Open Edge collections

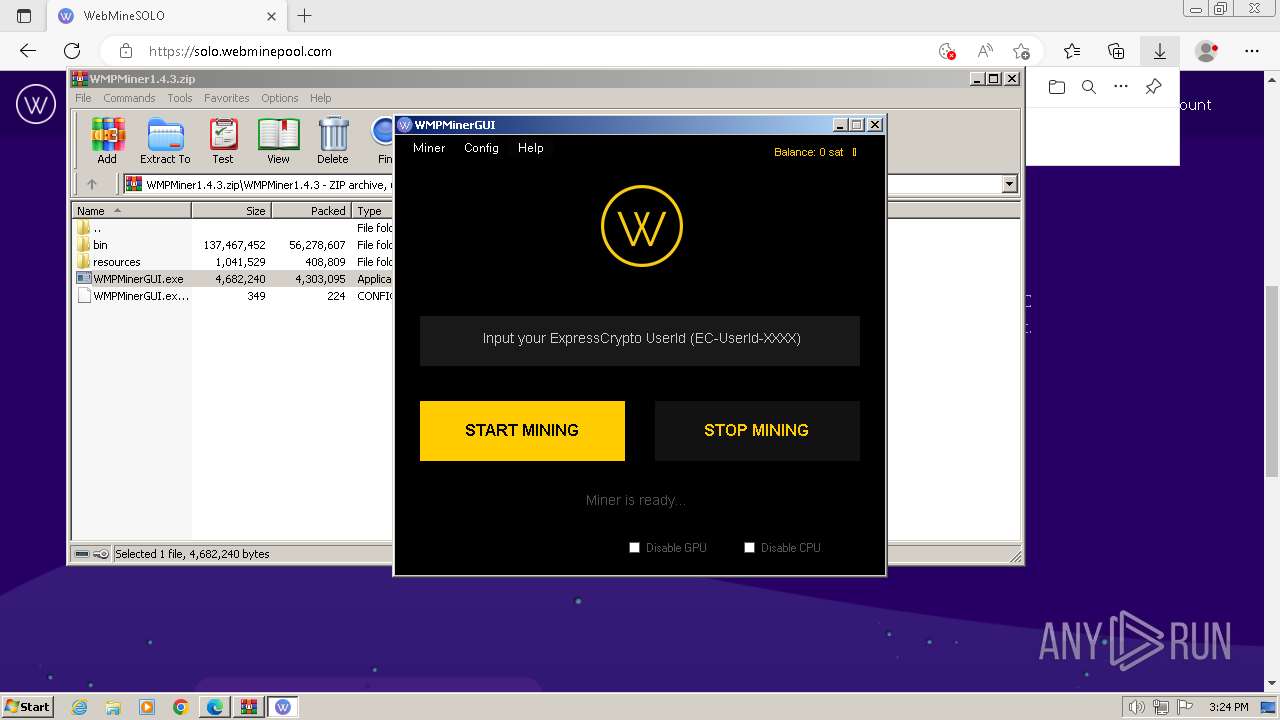(1116, 51)
